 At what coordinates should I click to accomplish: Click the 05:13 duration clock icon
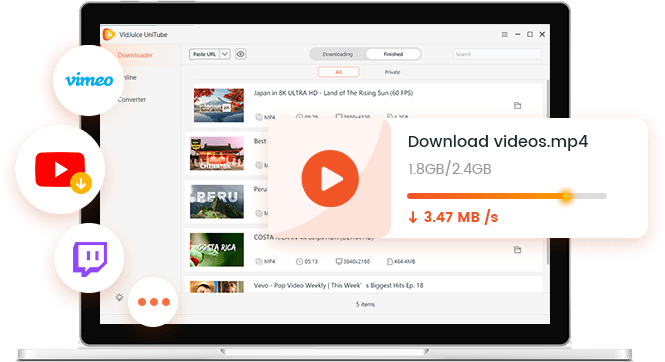point(299,262)
